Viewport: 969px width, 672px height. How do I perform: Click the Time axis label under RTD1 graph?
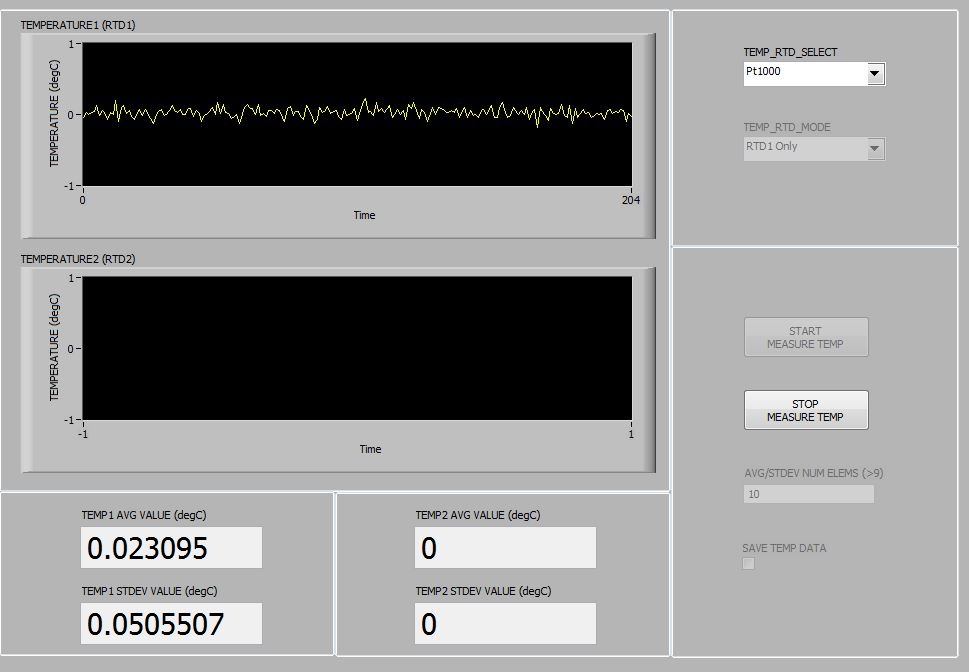364,215
